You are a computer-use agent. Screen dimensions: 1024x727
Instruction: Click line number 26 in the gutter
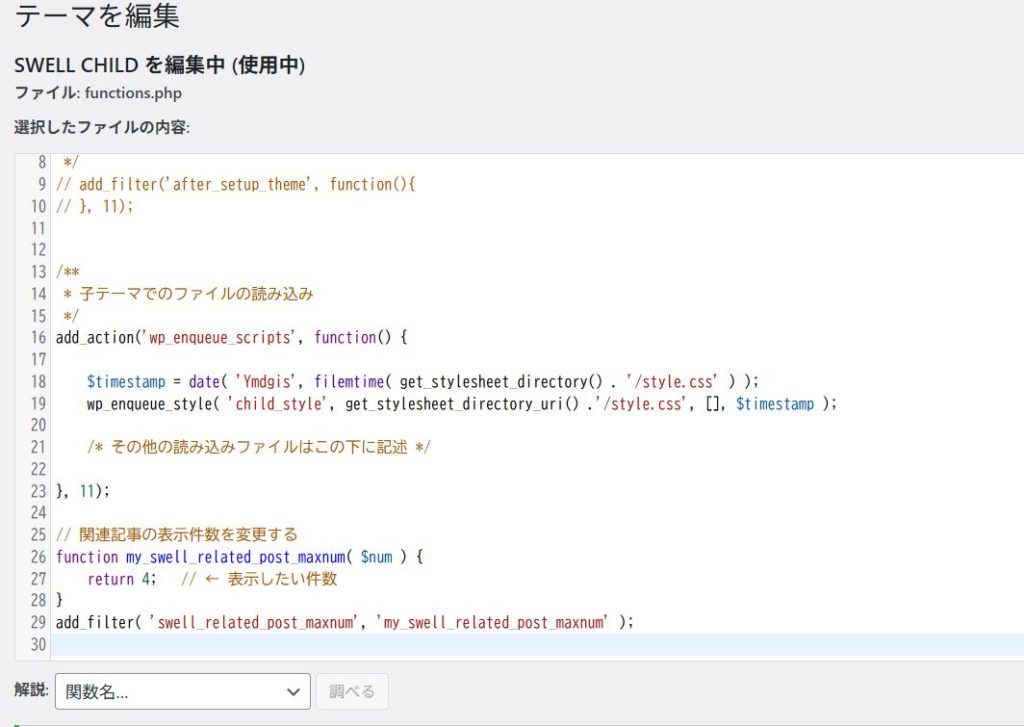click(x=38, y=557)
